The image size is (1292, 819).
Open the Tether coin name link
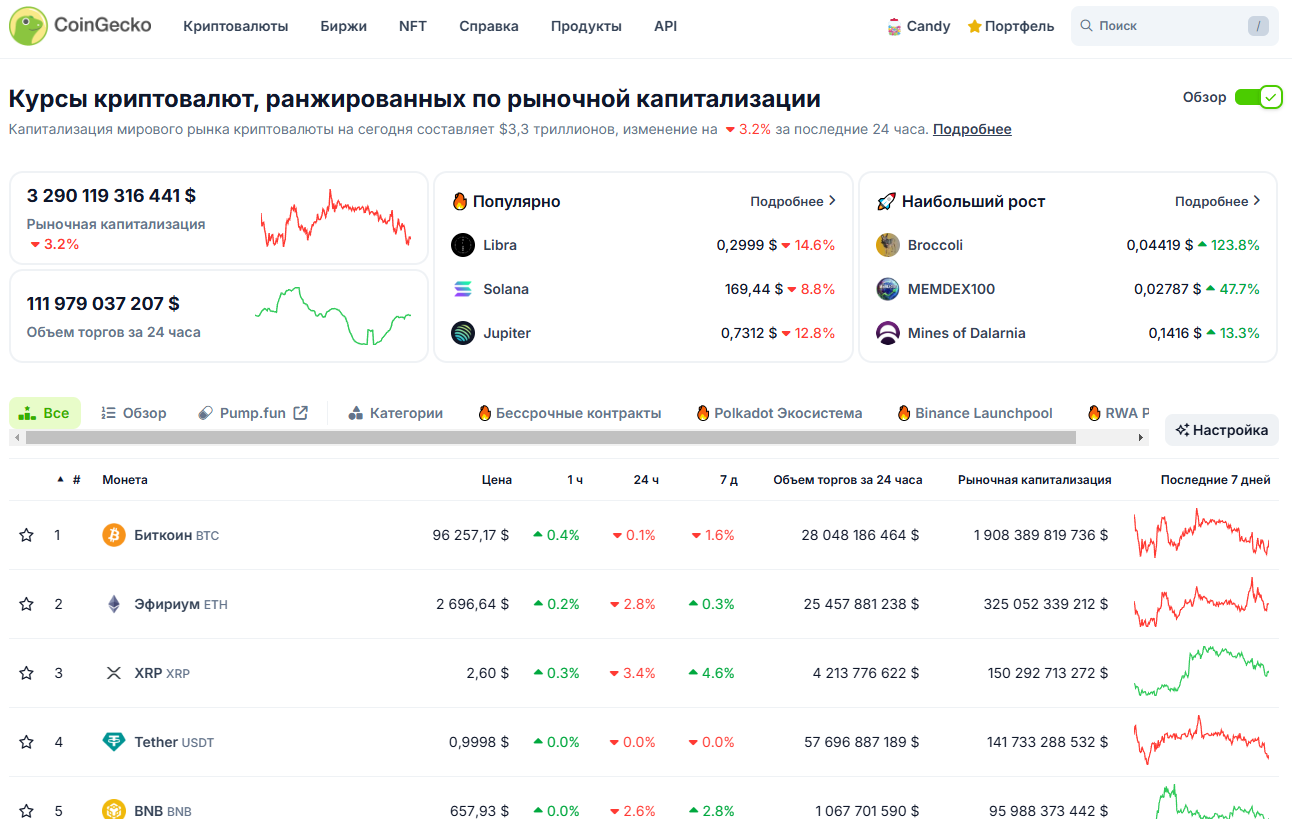[156, 742]
